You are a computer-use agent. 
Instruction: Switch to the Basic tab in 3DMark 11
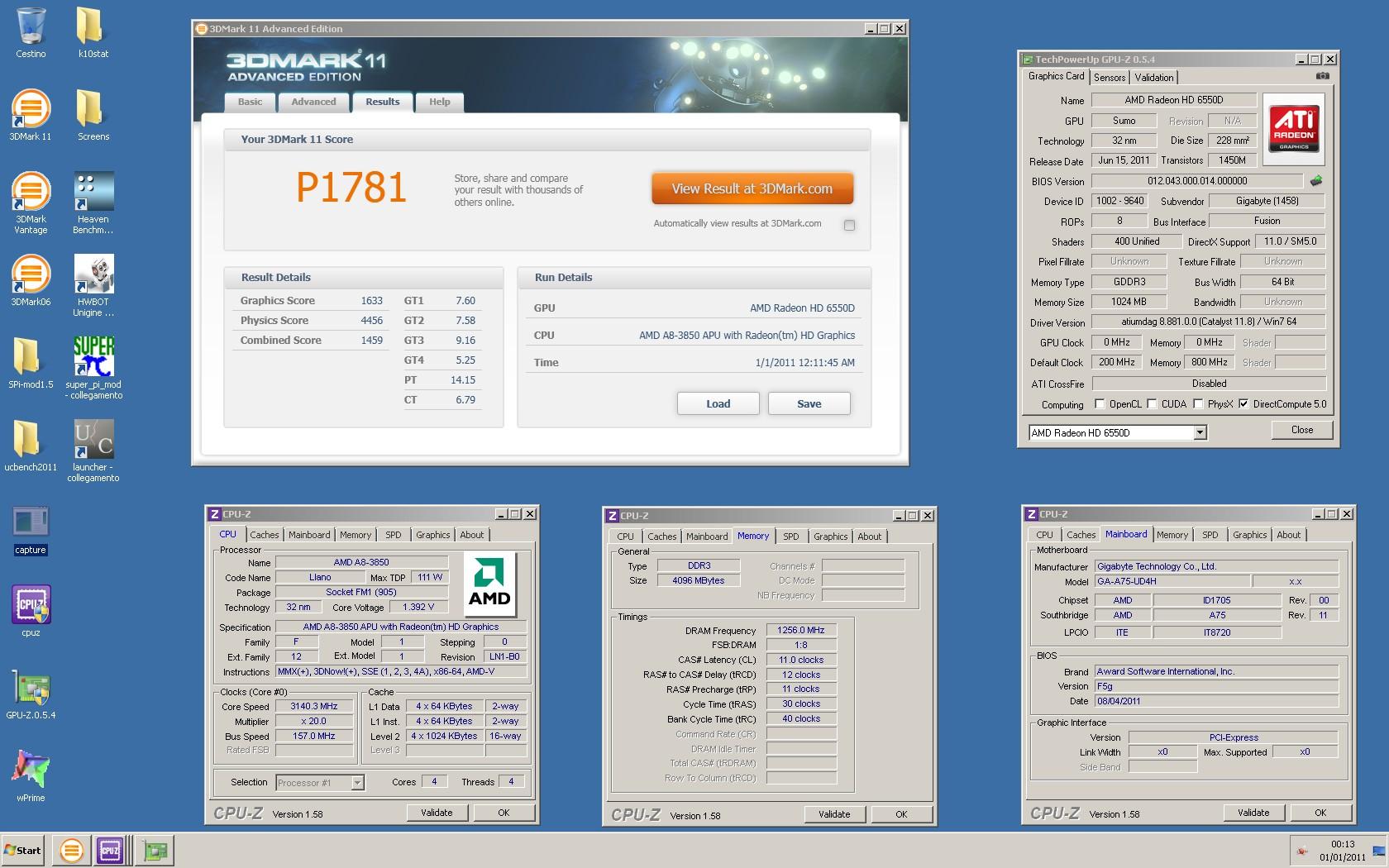(x=250, y=102)
